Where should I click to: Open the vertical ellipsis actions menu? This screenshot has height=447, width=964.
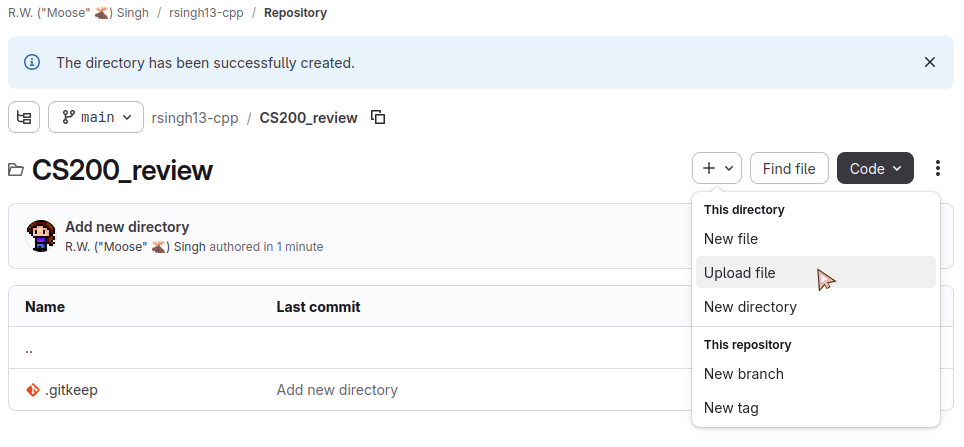[x=938, y=168]
